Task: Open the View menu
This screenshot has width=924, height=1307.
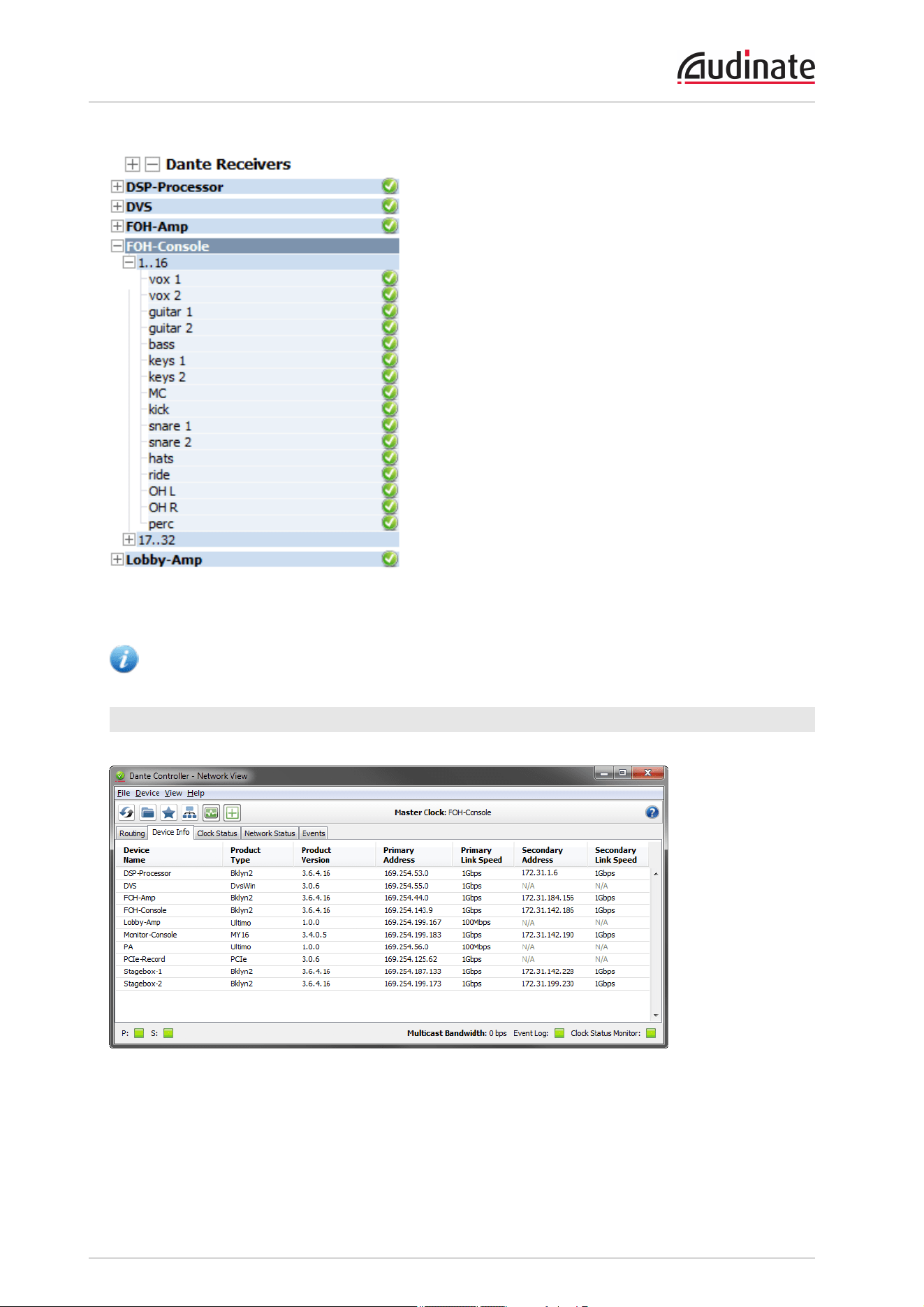Action: point(173,793)
